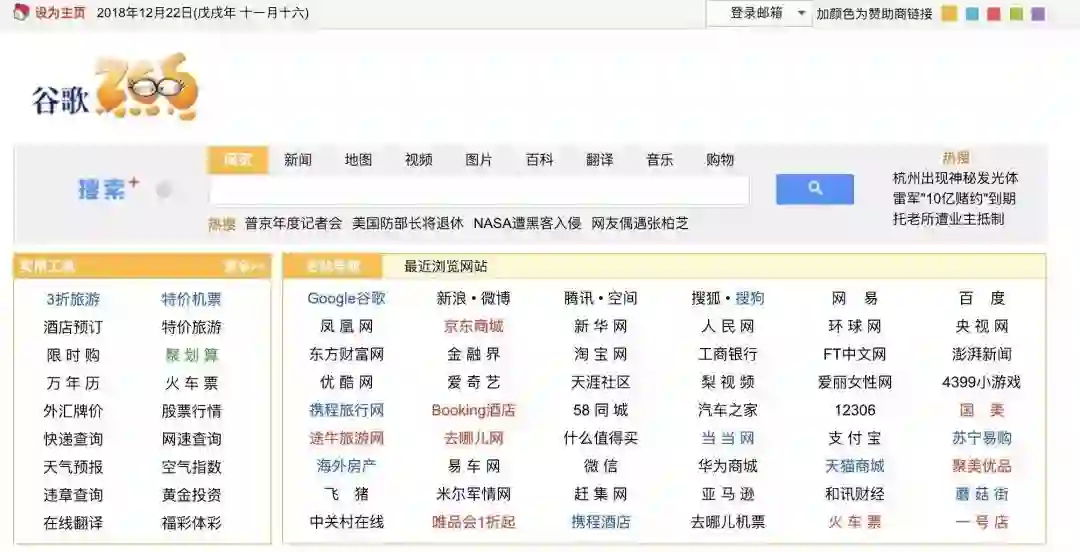
Task: Open hot search 网友偶遇张柏芝
Action: click(640, 223)
